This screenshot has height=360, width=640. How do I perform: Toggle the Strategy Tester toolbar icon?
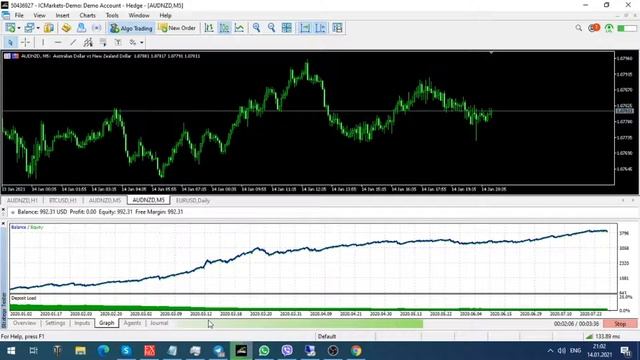[97, 28]
